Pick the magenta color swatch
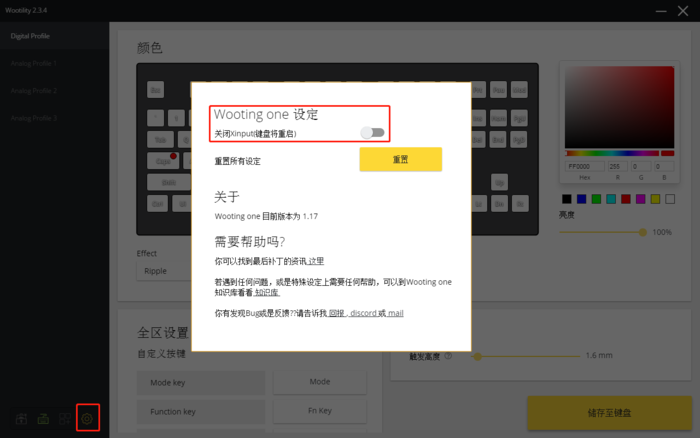 (640, 199)
